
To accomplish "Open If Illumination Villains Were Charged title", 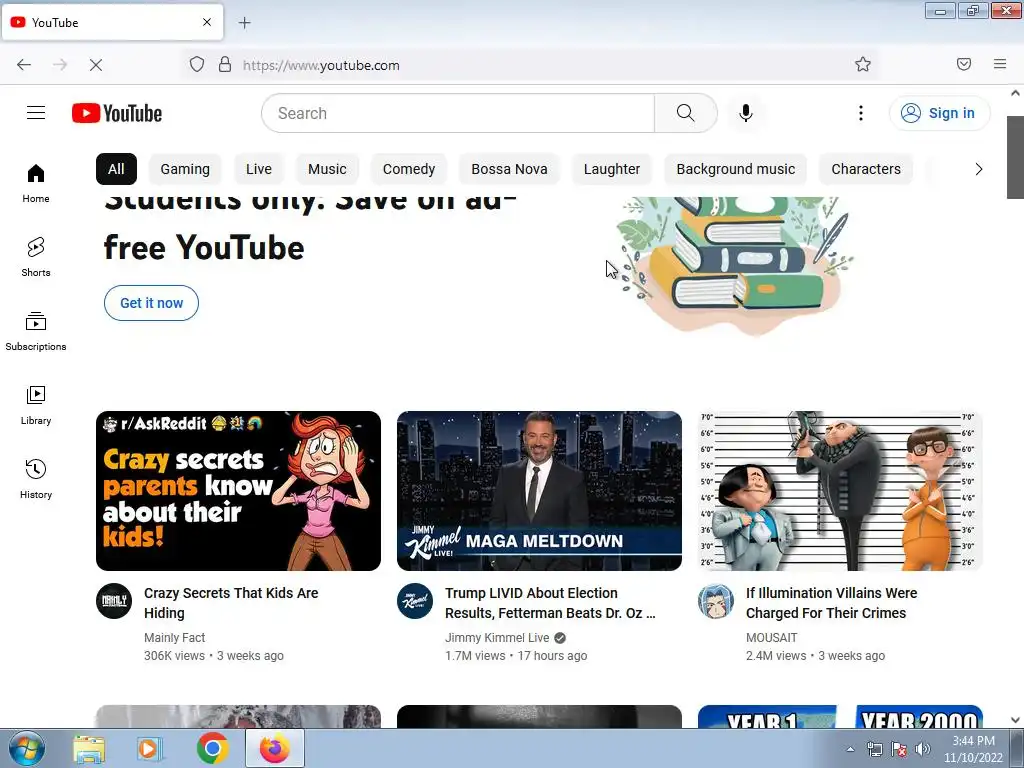I will click(x=831, y=603).
